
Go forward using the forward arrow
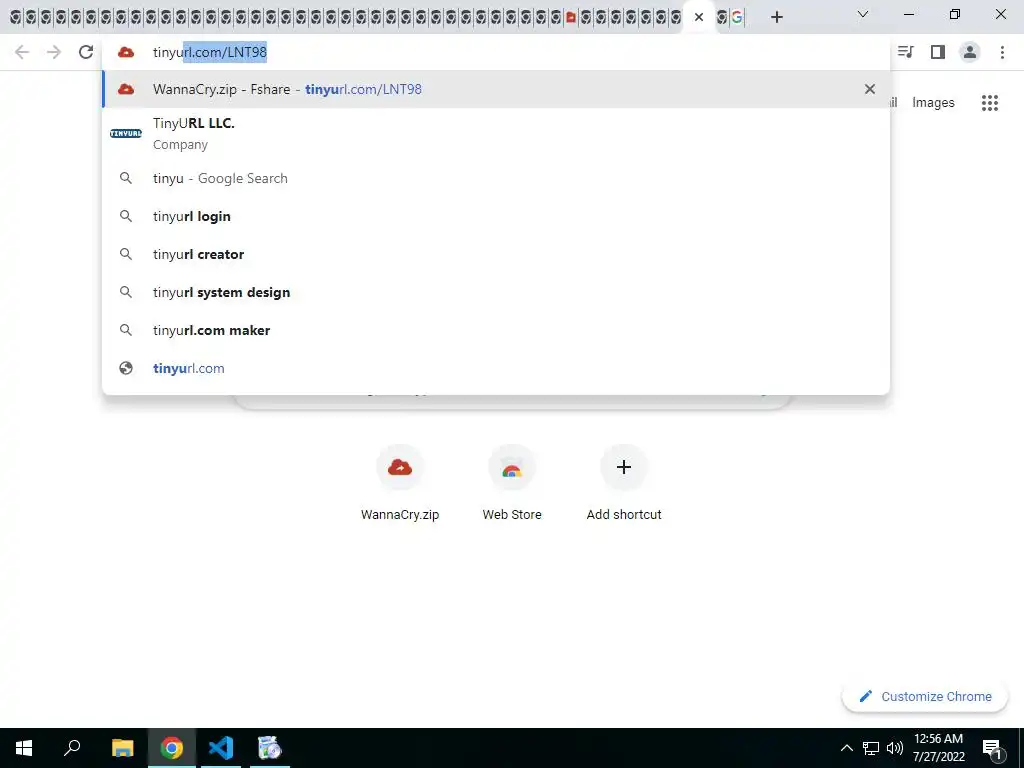point(54,52)
